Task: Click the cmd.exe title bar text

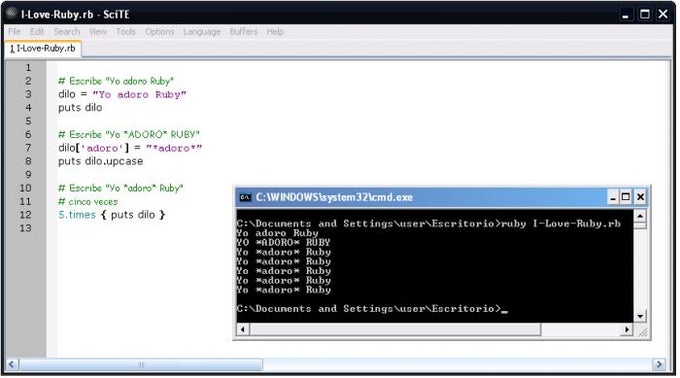Action: (334, 197)
